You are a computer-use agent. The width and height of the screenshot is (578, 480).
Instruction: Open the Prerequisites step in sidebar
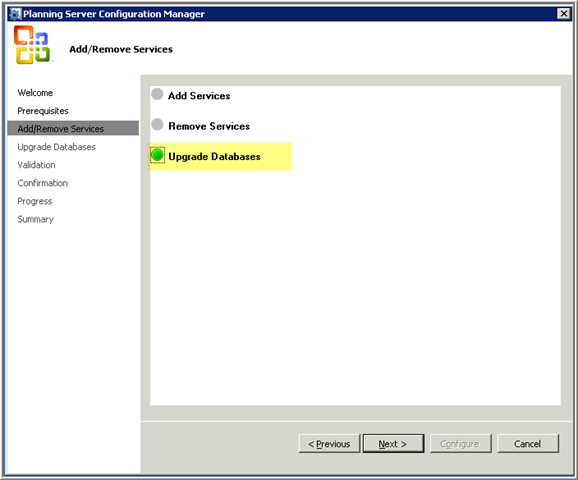click(43, 111)
